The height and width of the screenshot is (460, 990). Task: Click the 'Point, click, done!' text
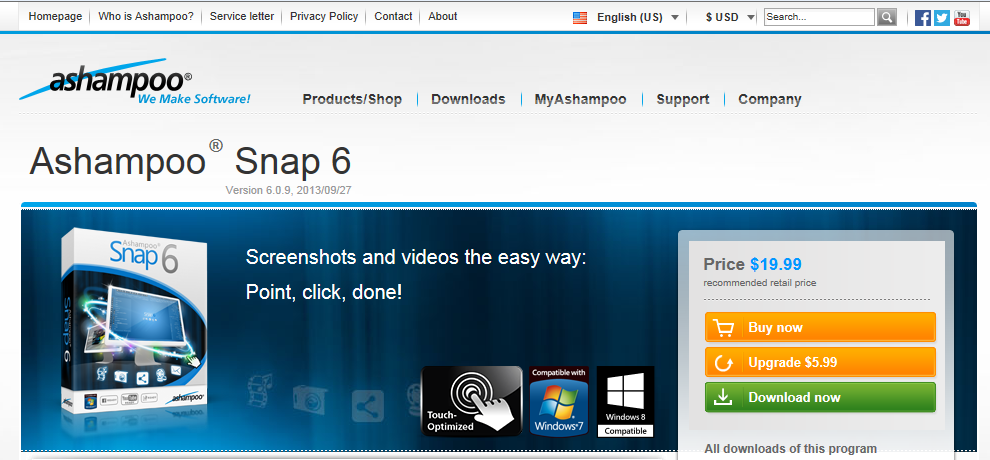324,292
